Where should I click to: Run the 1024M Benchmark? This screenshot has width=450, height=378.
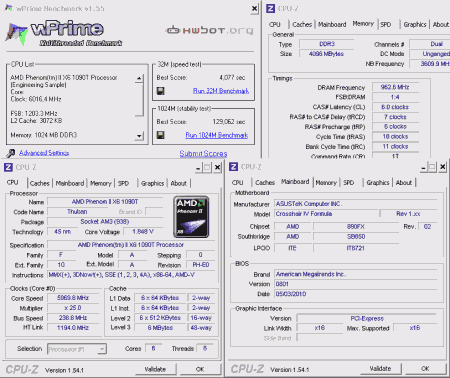217,135
